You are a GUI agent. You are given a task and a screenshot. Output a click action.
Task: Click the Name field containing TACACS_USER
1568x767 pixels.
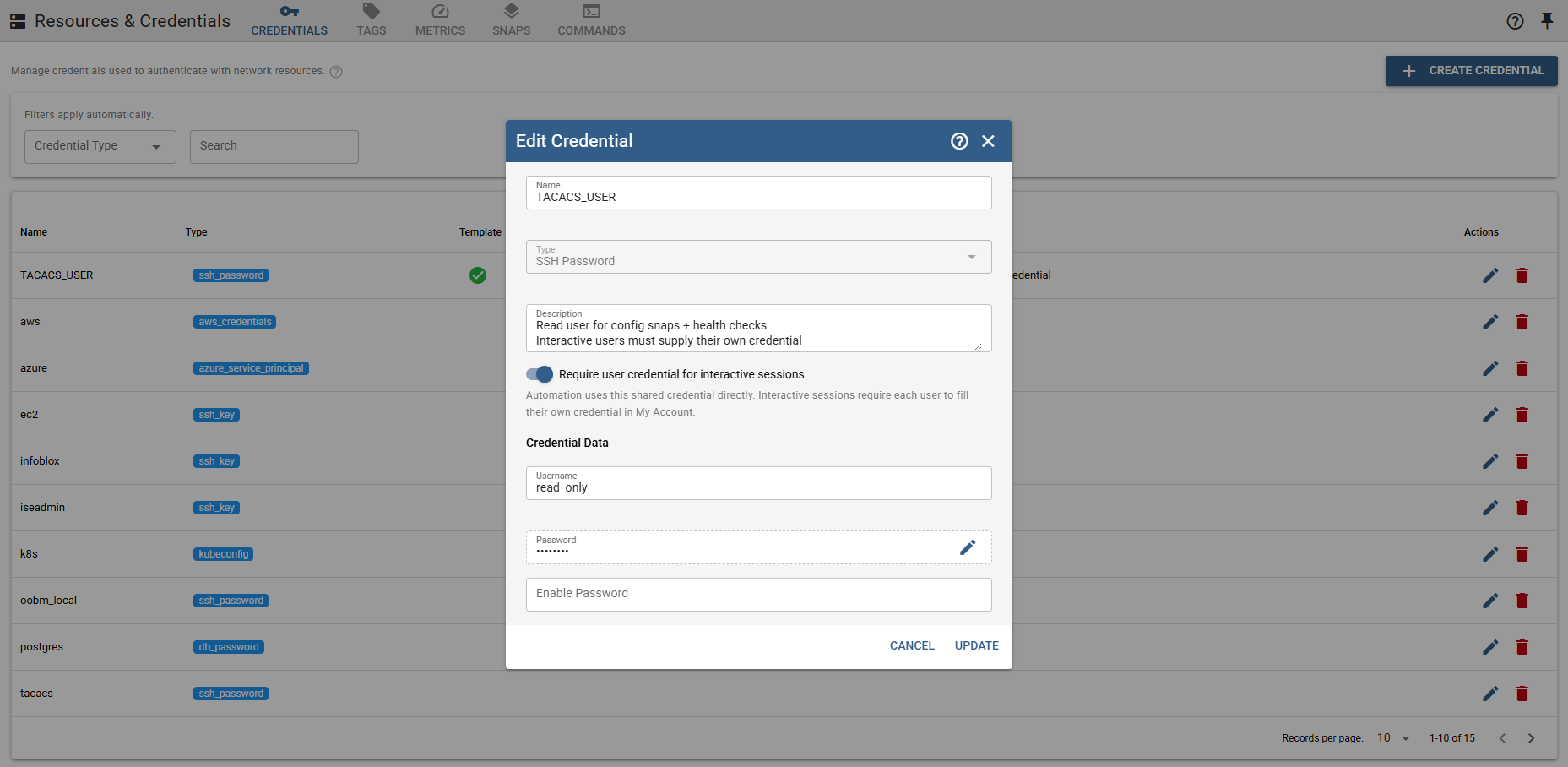pyautogui.click(x=758, y=193)
